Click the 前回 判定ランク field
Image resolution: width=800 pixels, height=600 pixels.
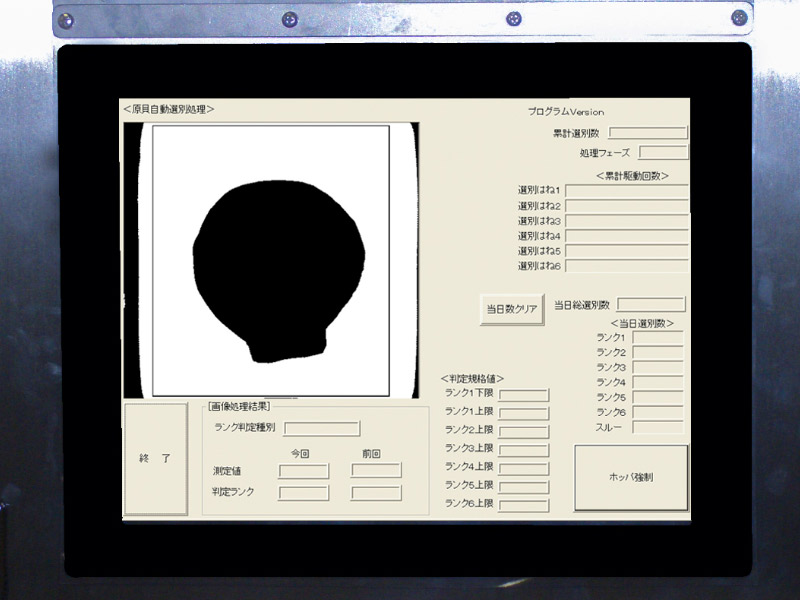coord(376,493)
